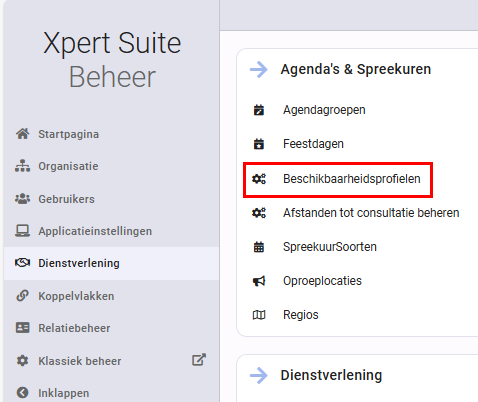This screenshot has height=402, width=478.
Task: Click the gears icon beside Beschikbaarheidsprofielen
Action: 259,179
